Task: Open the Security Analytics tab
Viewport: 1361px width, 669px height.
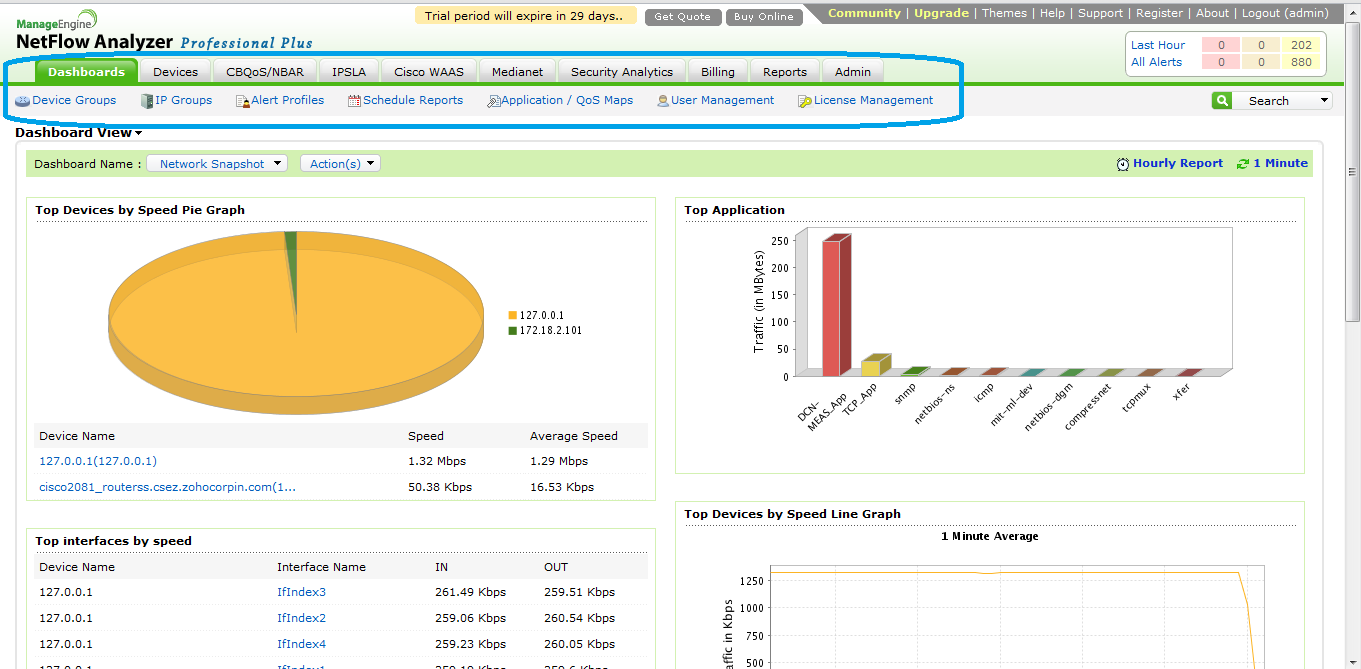Action: pyautogui.click(x=622, y=72)
